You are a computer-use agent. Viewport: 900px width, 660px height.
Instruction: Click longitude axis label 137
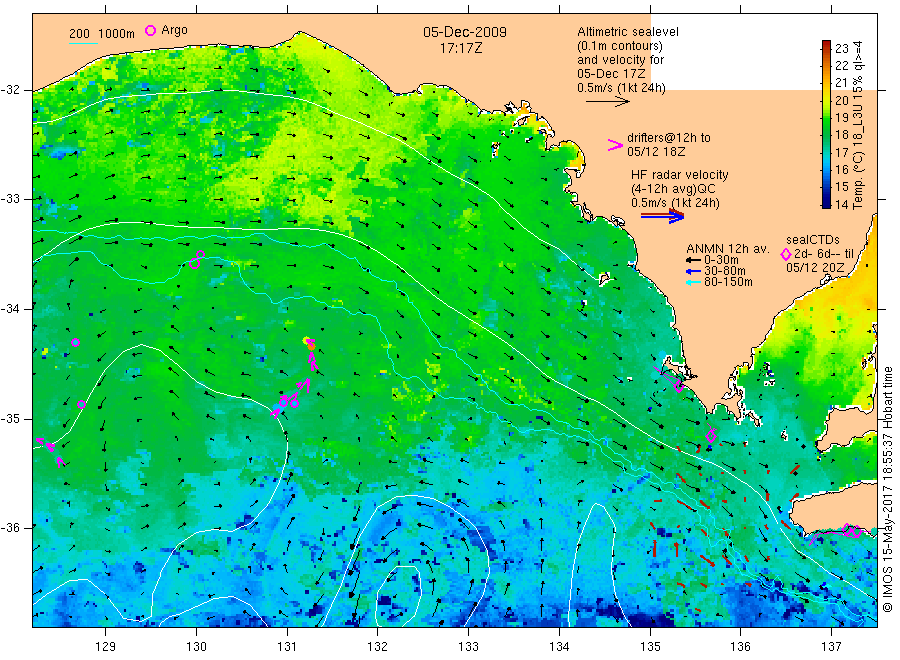[831, 647]
